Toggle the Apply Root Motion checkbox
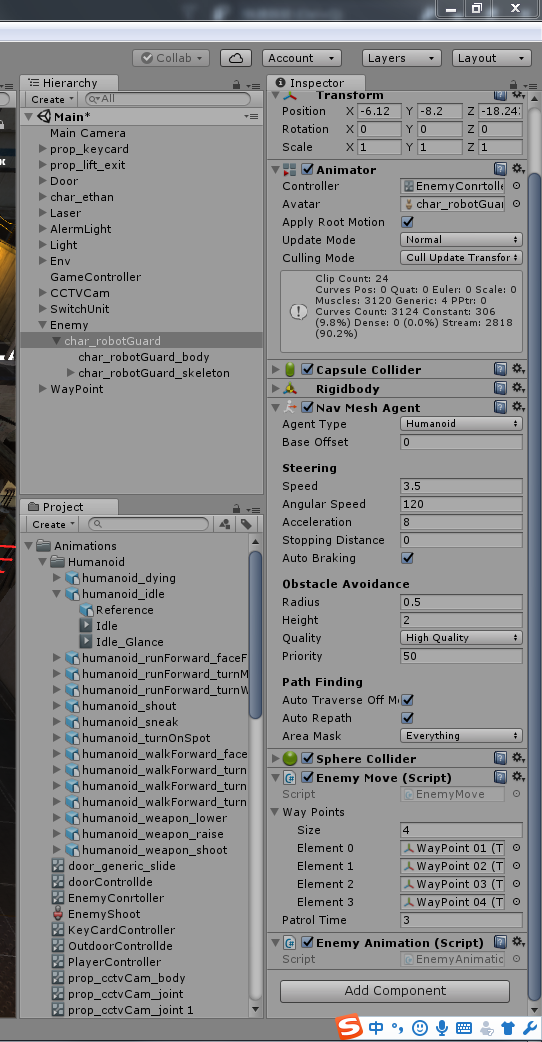 pos(408,222)
